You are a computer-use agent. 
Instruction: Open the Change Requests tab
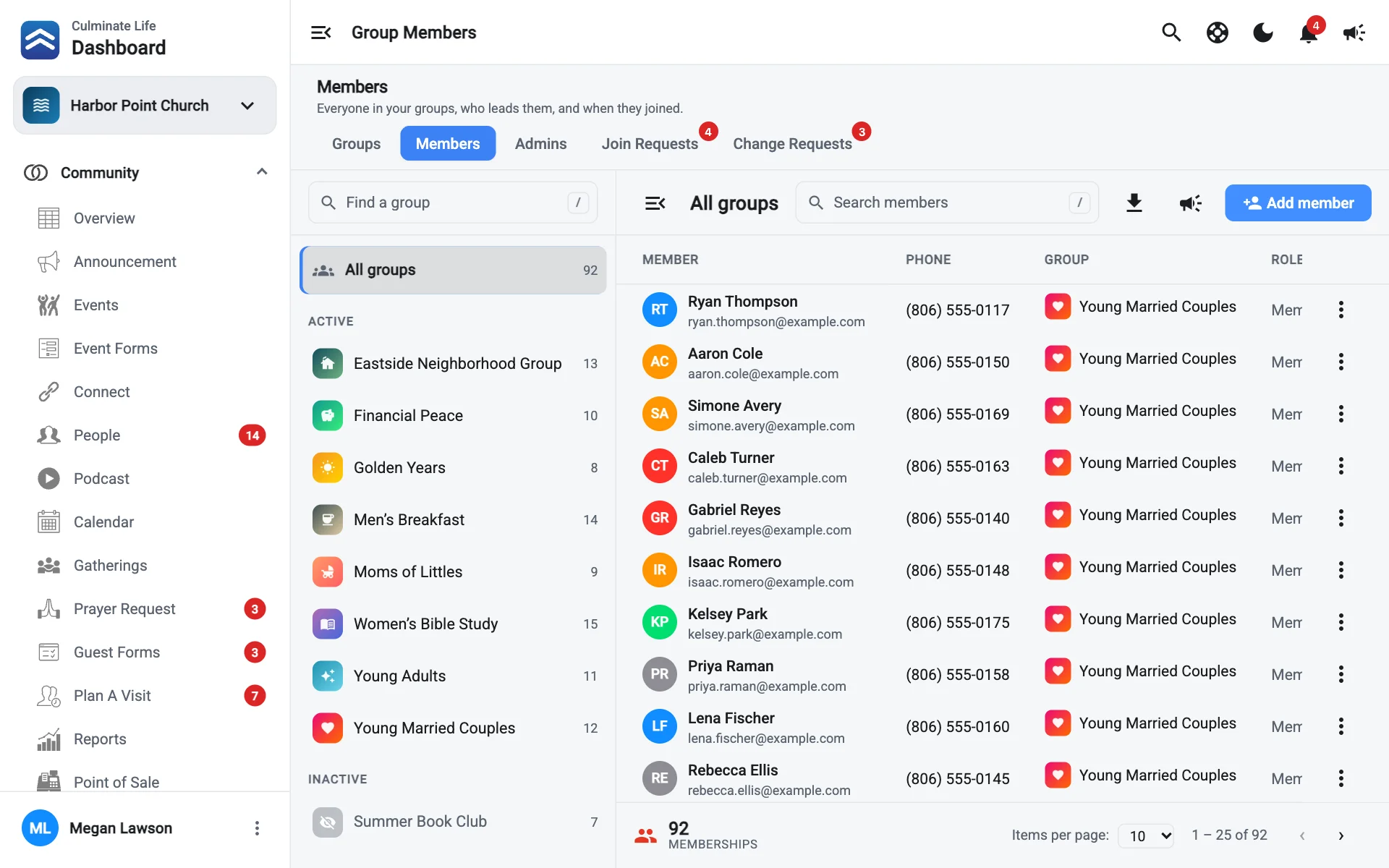coord(792,143)
